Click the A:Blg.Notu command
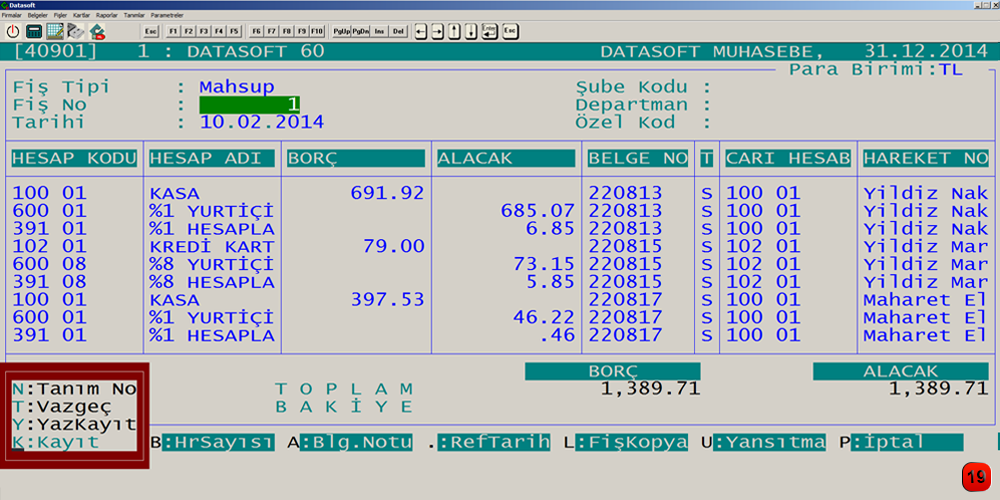The image size is (1000, 500). (x=350, y=442)
